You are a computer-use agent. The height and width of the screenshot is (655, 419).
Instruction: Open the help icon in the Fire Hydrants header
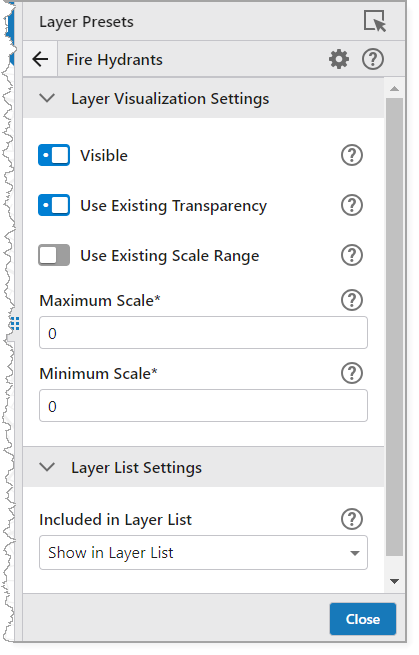pyautogui.click(x=373, y=59)
